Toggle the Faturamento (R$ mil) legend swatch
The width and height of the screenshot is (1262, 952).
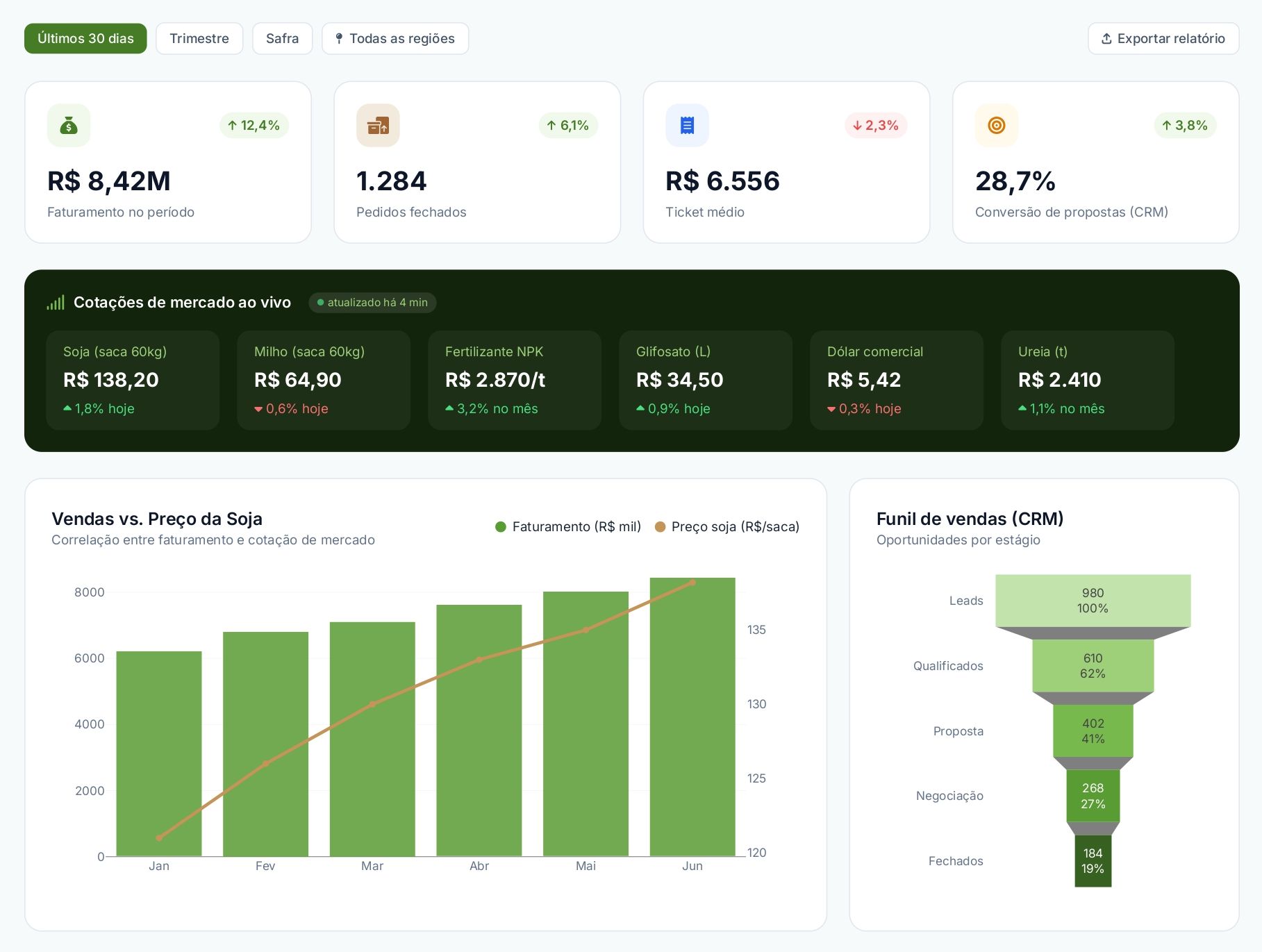pos(501,527)
